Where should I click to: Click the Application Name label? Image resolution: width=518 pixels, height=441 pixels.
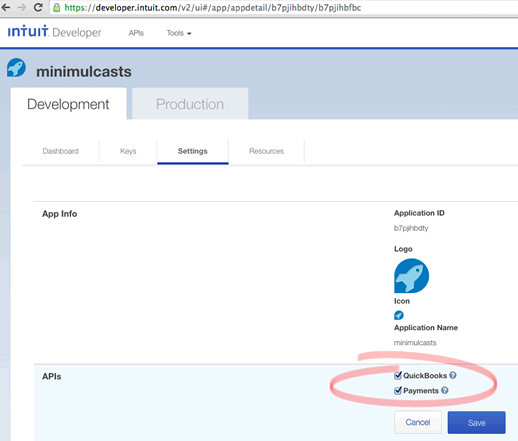click(x=426, y=328)
